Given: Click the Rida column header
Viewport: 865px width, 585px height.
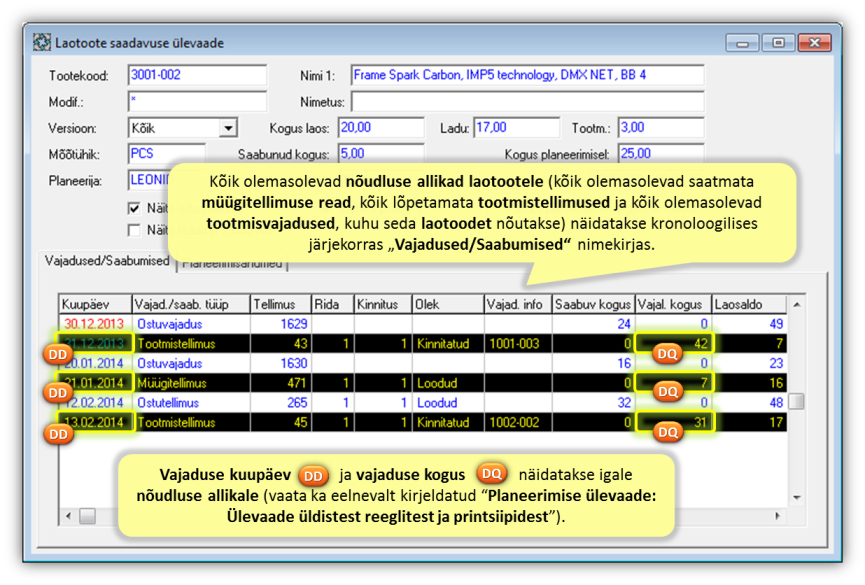Looking at the screenshot, I should click(333, 304).
